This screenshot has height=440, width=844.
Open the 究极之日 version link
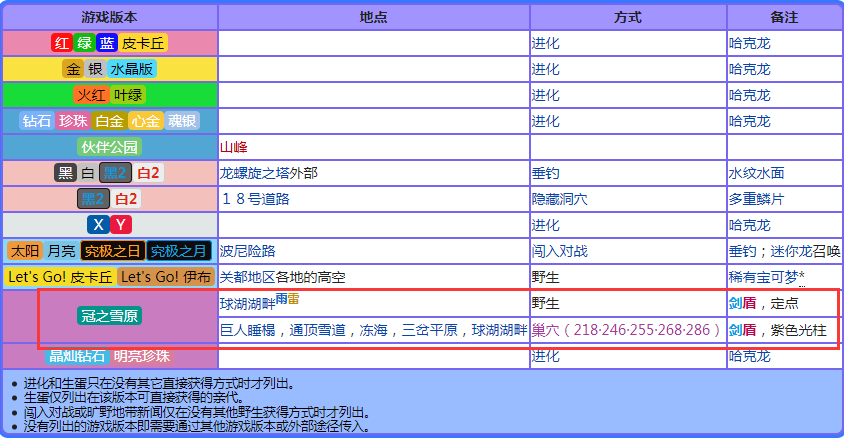tap(112, 251)
